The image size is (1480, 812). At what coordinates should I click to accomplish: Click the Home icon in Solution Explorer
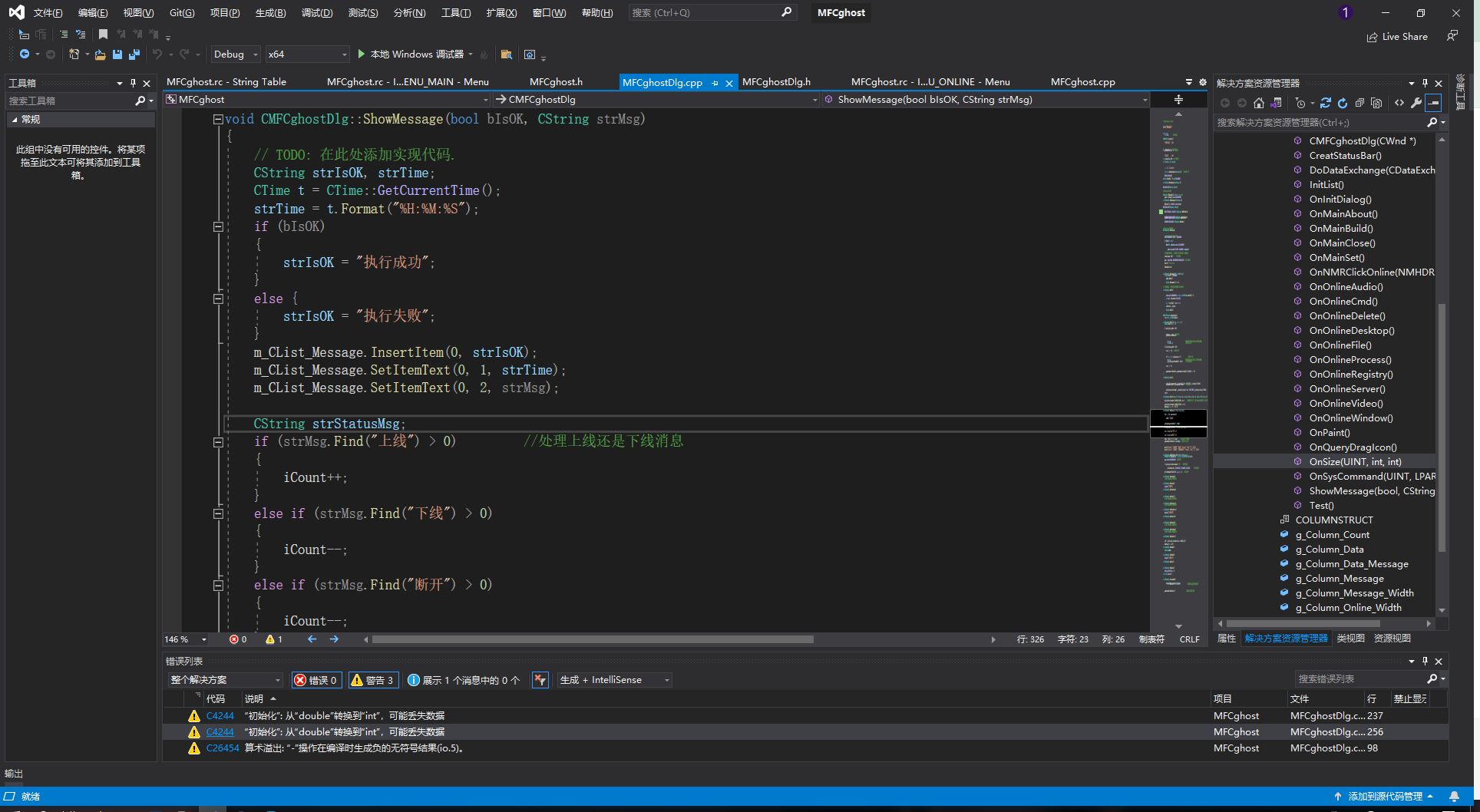(x=1258, y=103)
